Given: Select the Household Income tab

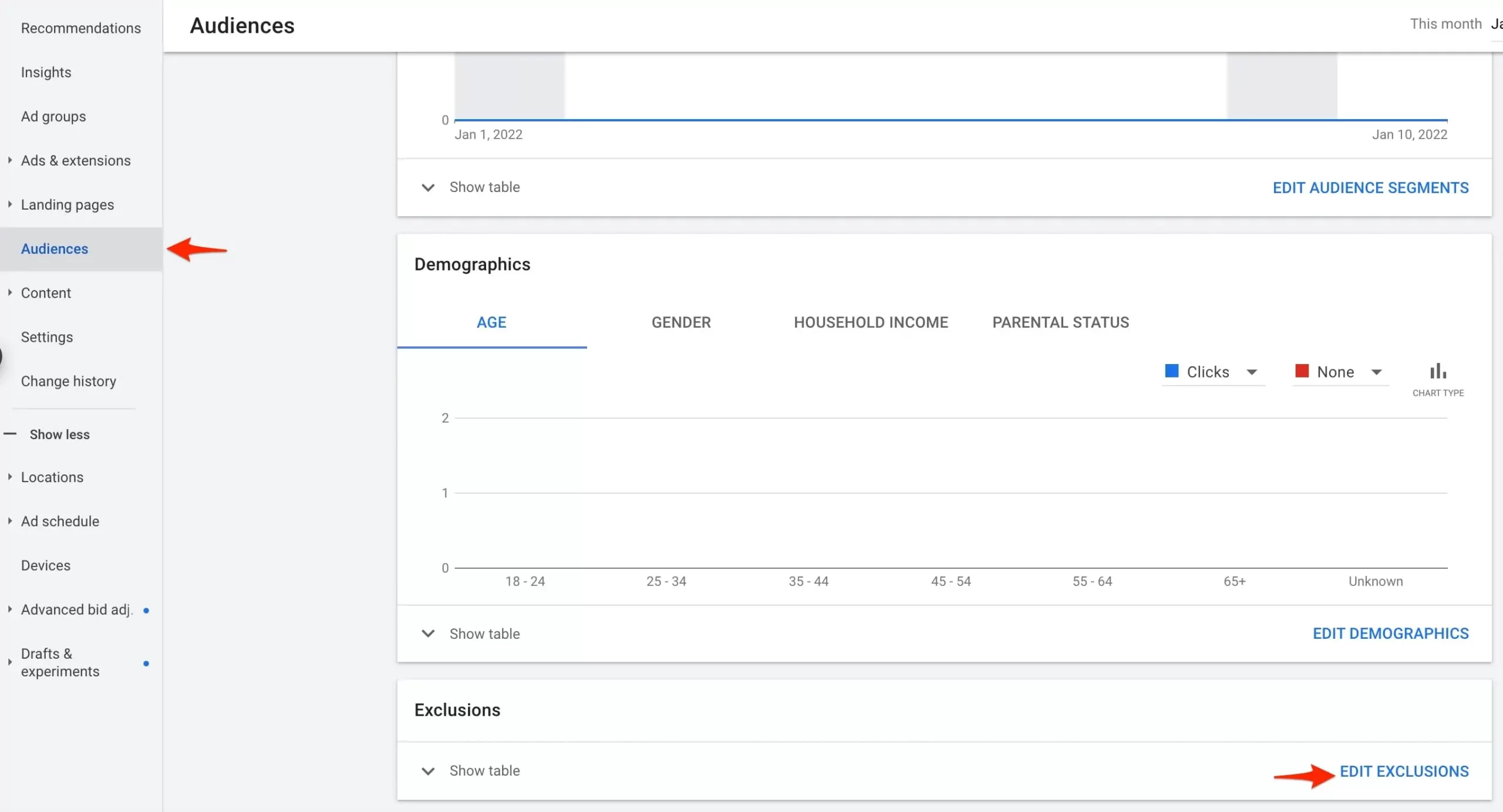Looking at the screenshot, I should click(x=871, y=322).
